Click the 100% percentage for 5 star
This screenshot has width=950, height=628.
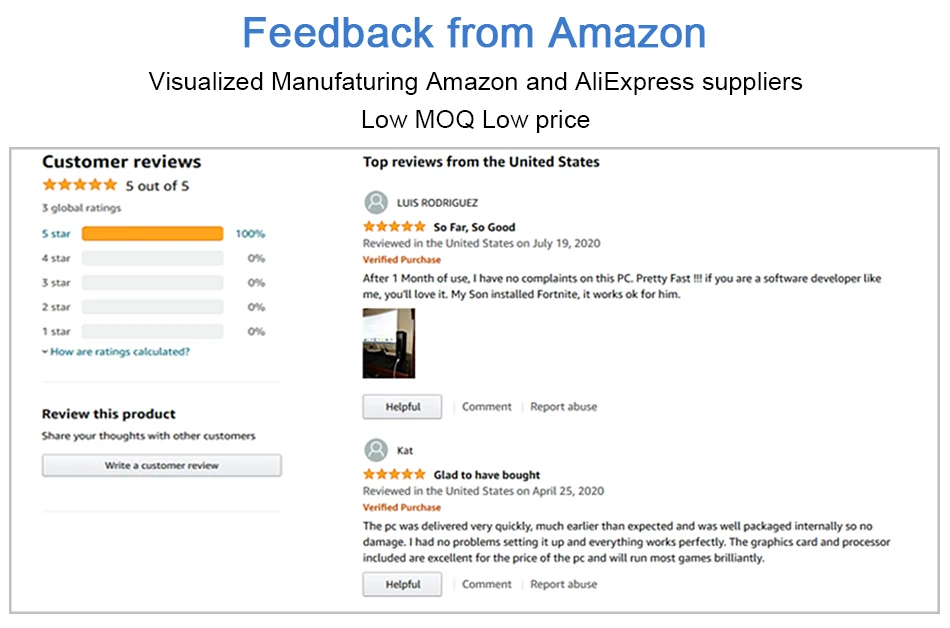[x=250, y=234]
